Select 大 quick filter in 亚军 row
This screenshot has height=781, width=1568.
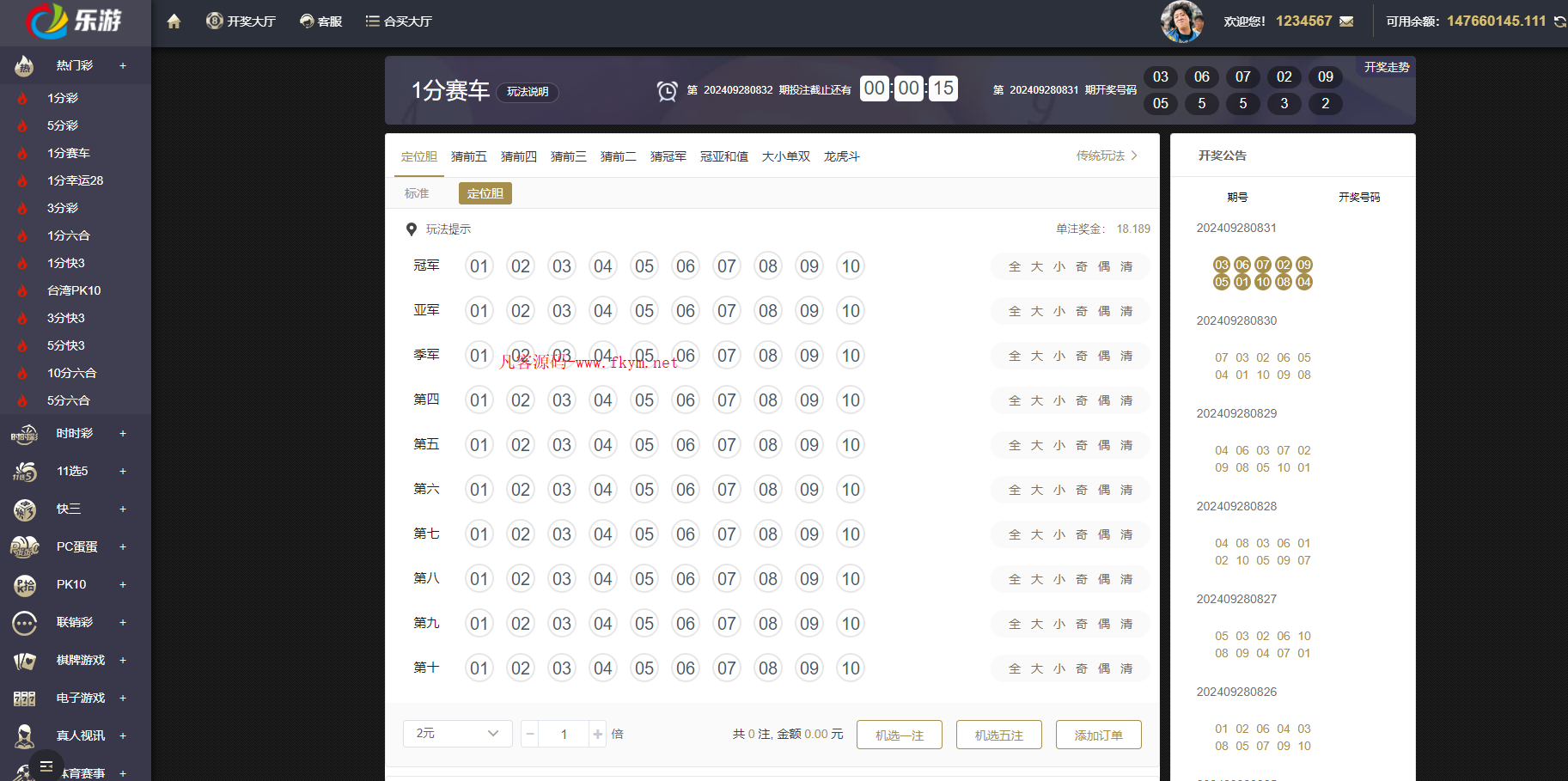coord(1037,311)
